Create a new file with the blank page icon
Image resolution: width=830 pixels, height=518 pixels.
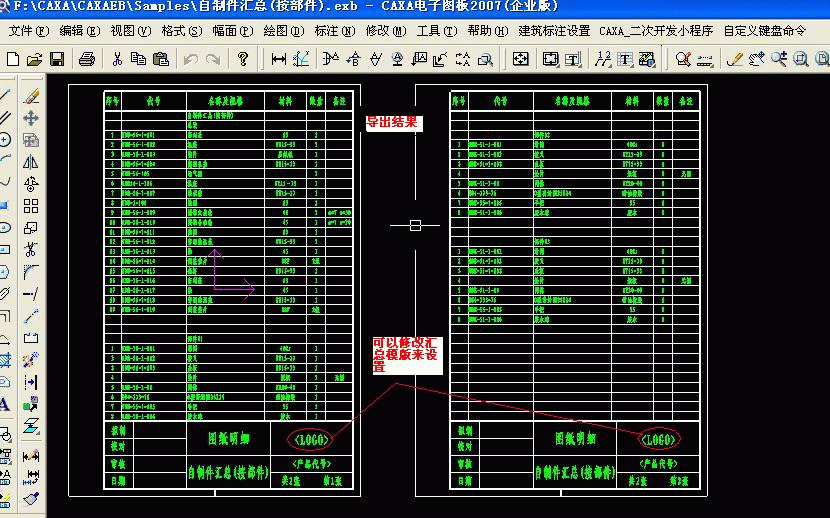pyautogui.click(x=13, y=59)
